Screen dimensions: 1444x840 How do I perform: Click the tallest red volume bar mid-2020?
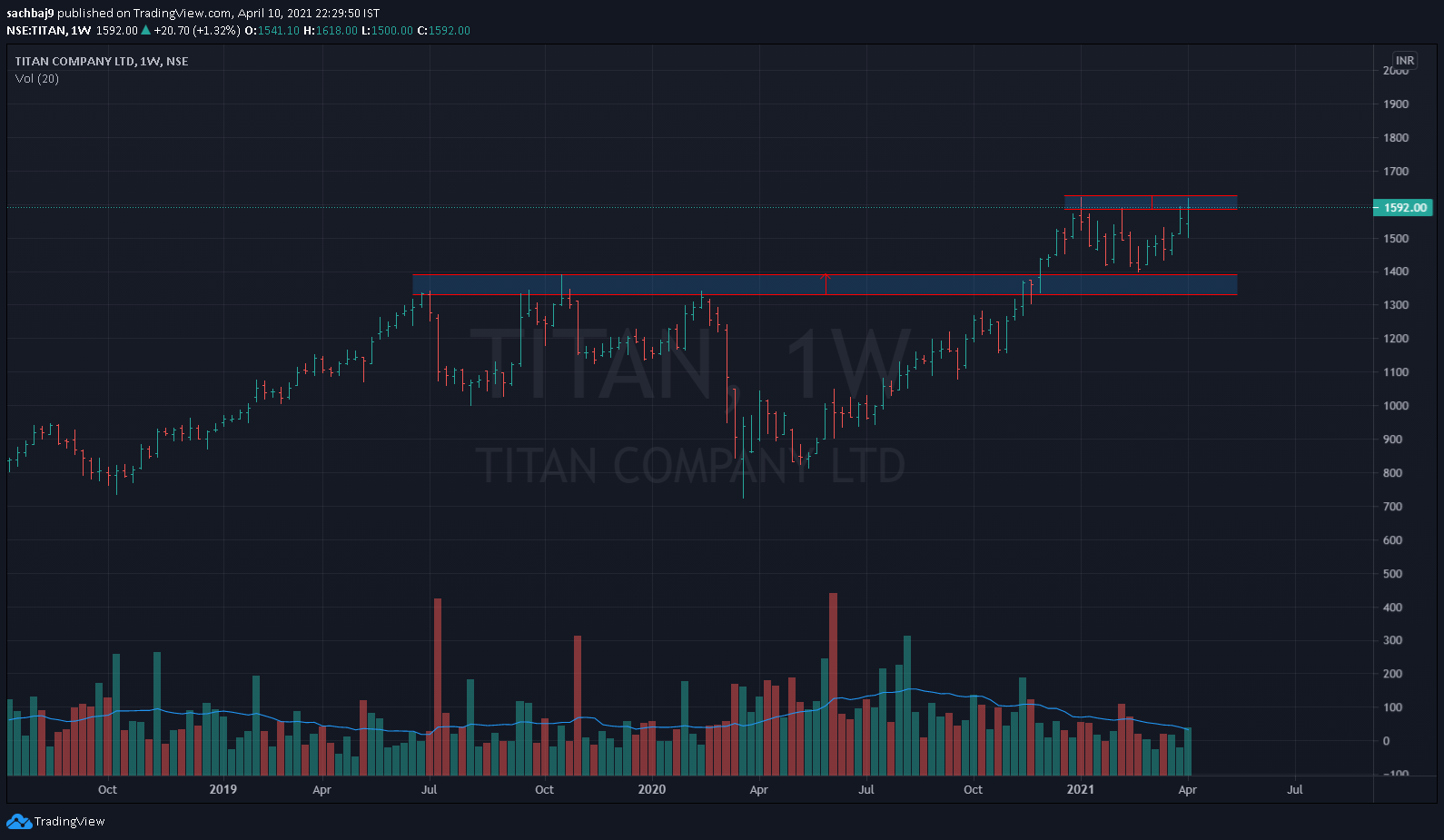[833, 684]
